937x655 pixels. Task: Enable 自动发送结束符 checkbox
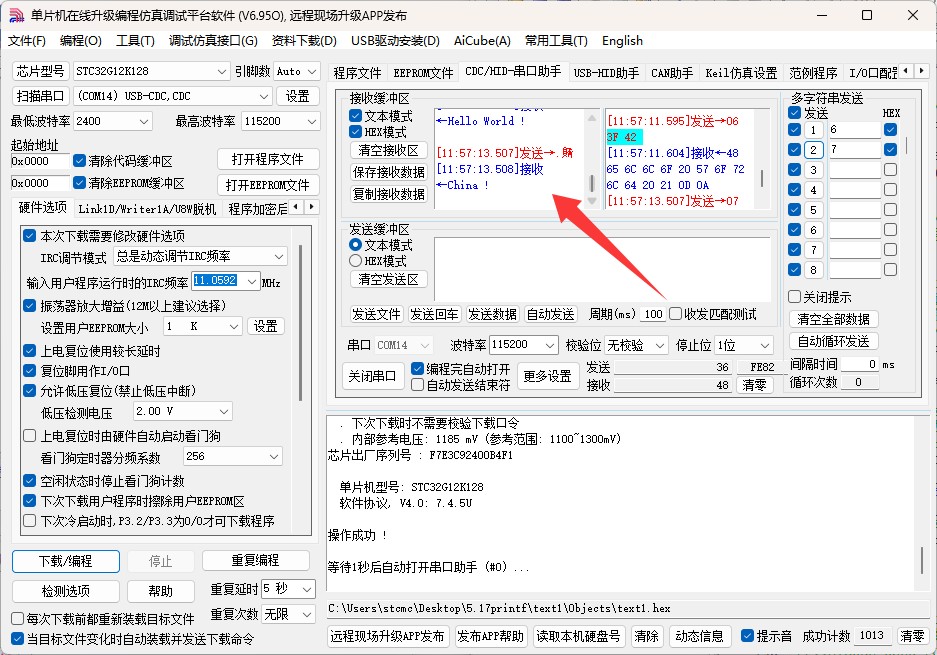tap(418, 385)
